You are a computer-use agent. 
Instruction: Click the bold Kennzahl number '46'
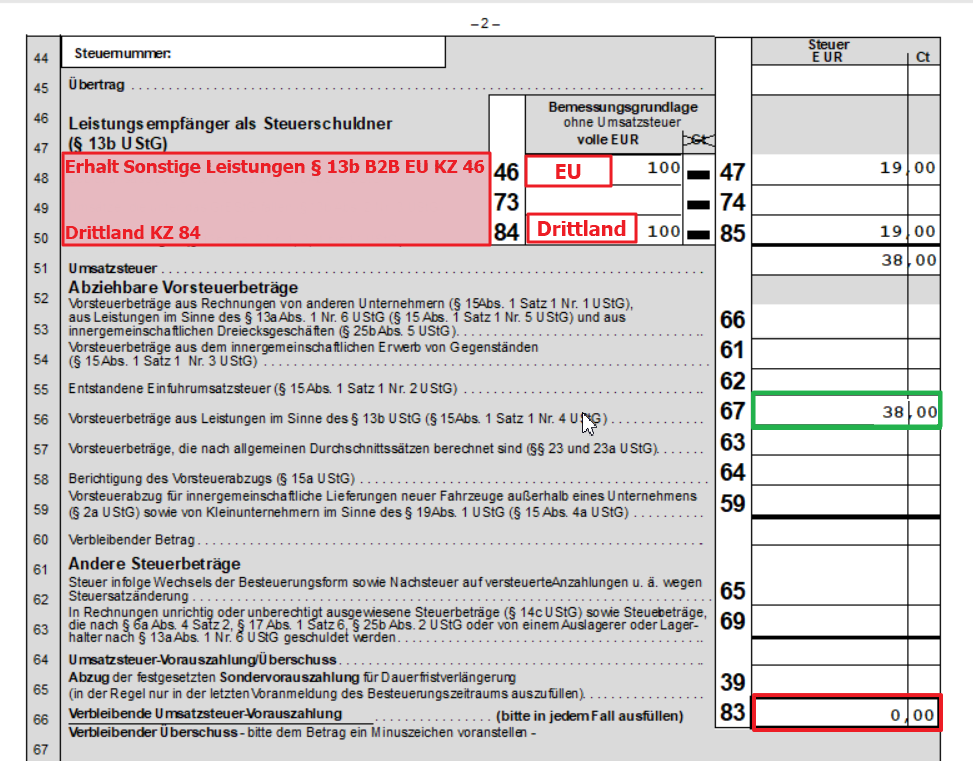[x=506, y=172]
